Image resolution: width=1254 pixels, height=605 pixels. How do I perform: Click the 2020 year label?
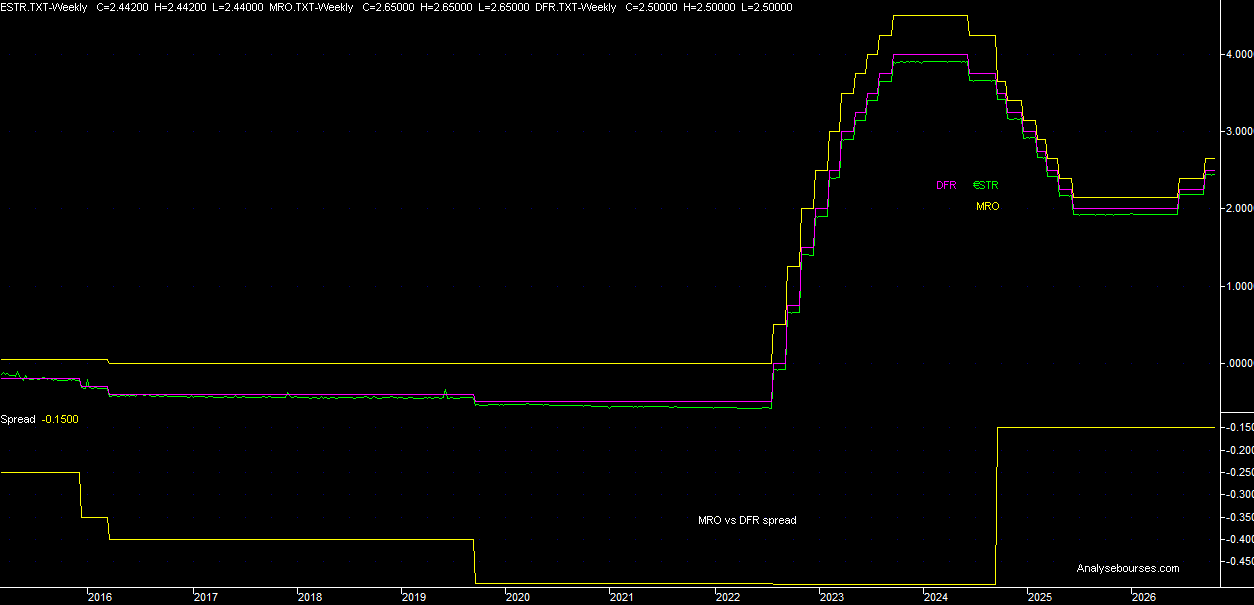click(518, 597)
